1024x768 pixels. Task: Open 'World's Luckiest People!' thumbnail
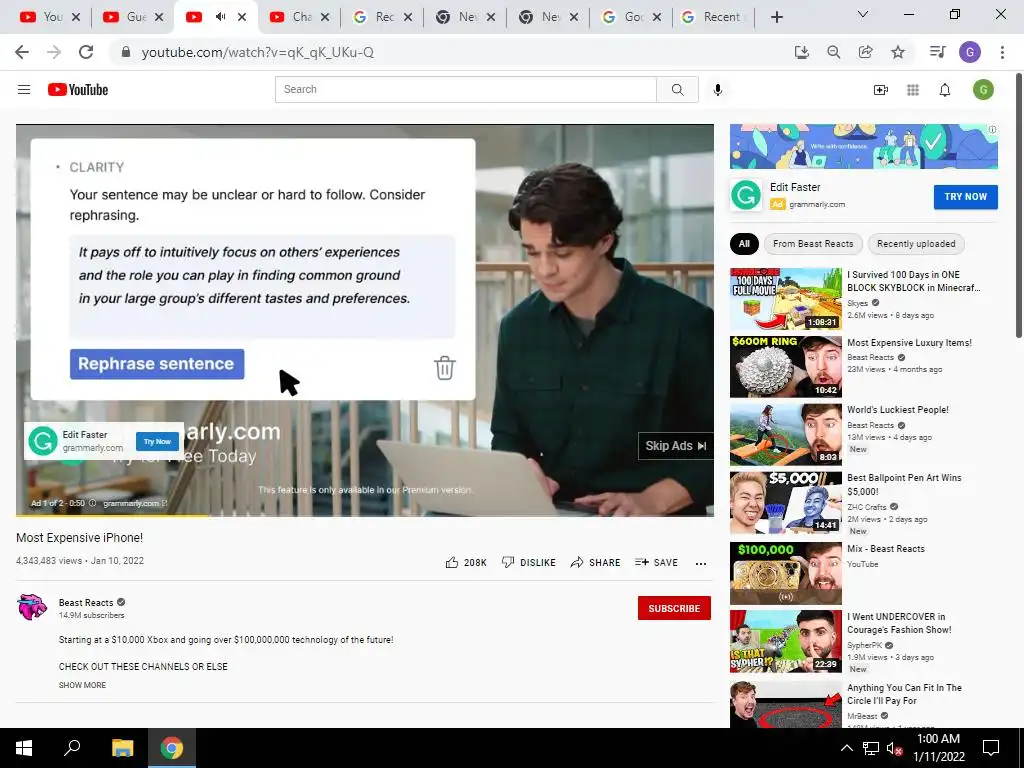(x=786, y=434)
